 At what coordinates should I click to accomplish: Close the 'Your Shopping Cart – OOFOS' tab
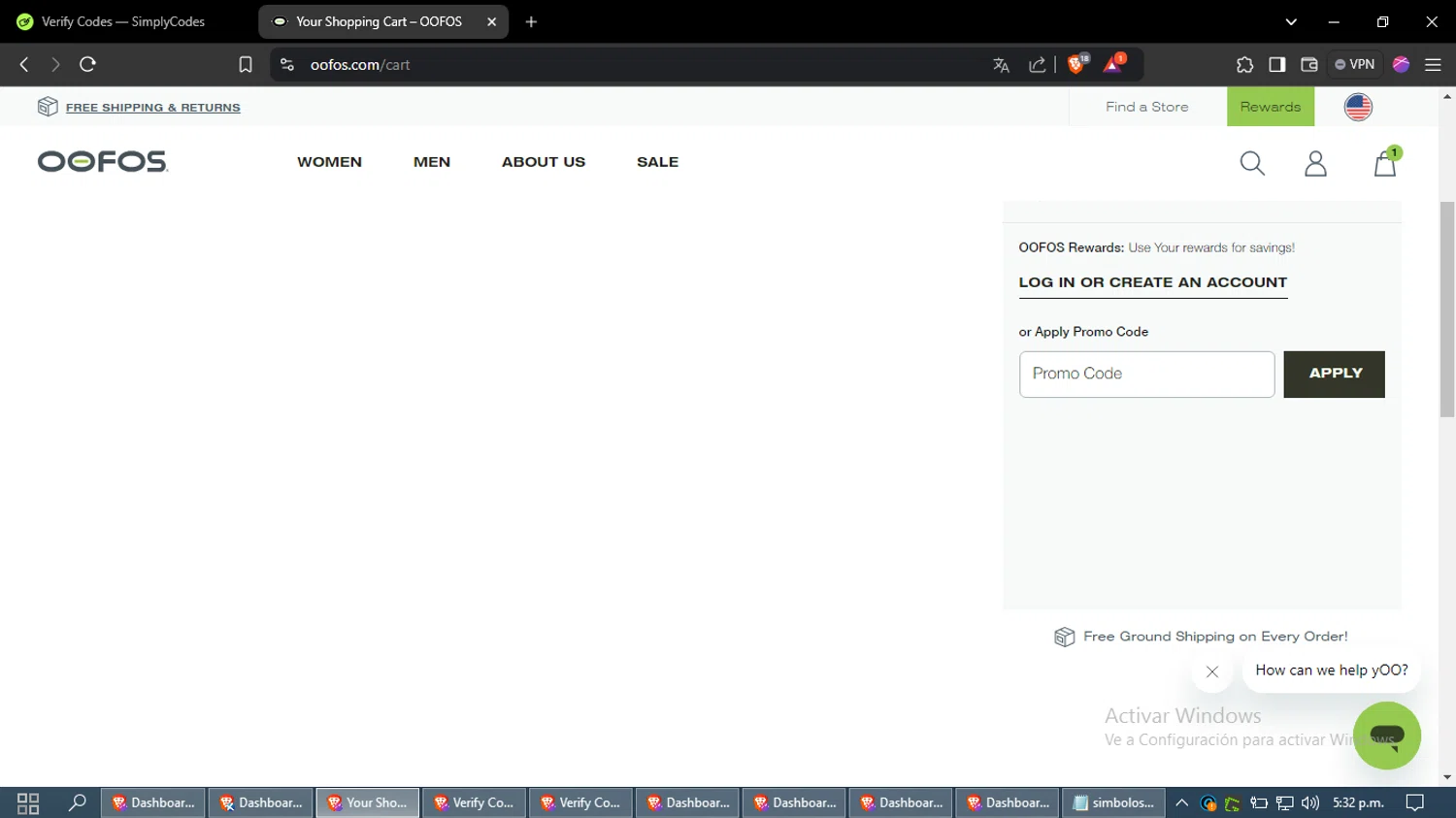coord(492,21)
